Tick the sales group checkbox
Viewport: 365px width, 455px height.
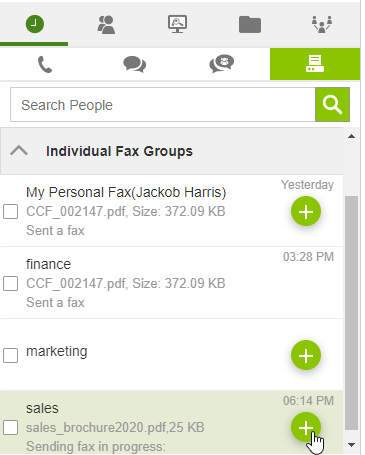pyautogui.click(x=10, y=427)
